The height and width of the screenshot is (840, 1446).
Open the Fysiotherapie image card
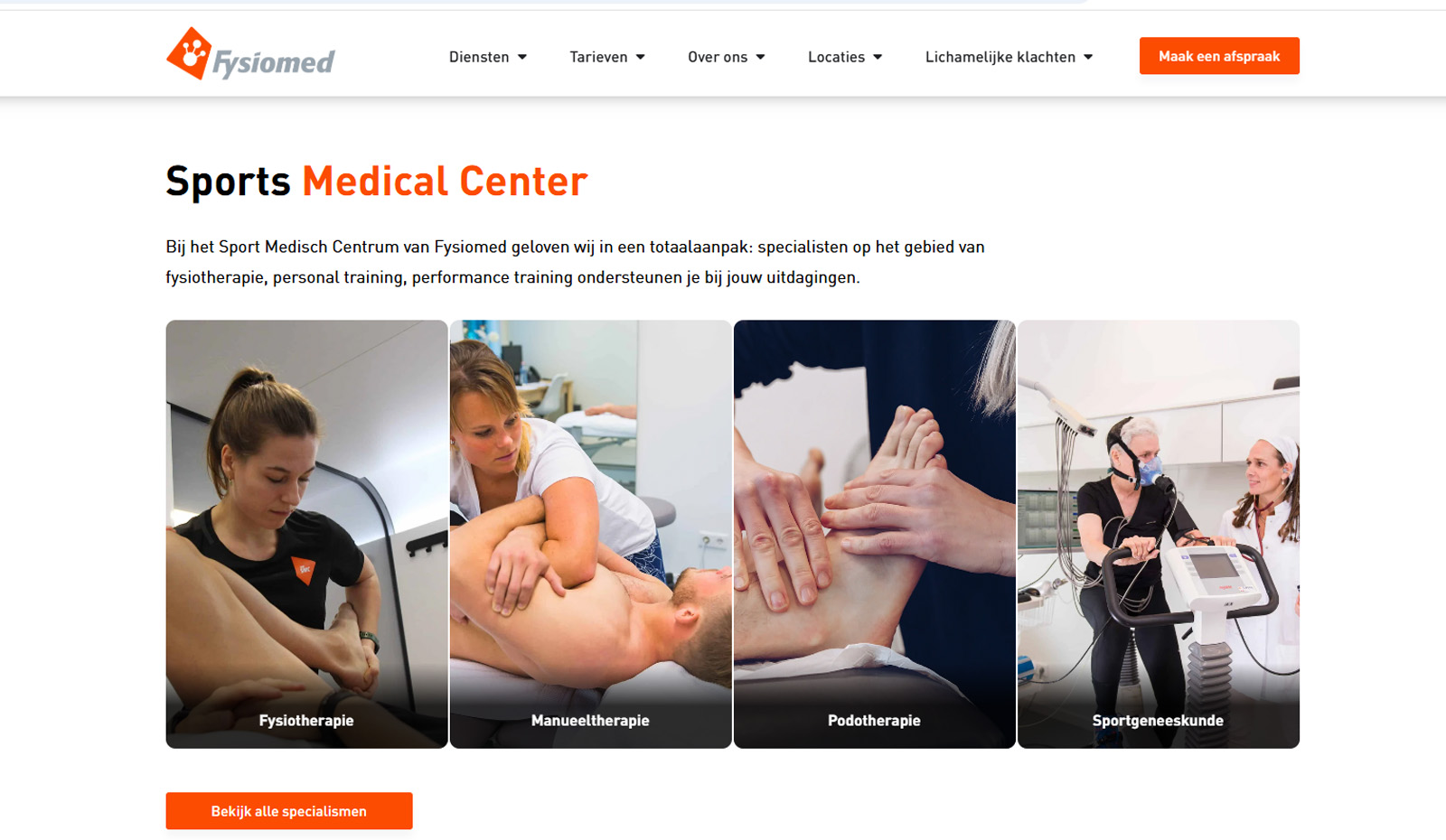click(307, 534)
